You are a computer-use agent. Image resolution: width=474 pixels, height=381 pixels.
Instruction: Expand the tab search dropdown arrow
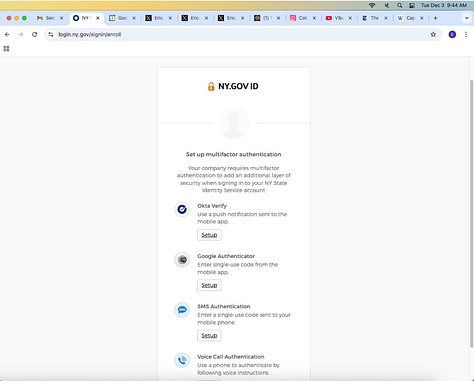click(x=467, y=18)
